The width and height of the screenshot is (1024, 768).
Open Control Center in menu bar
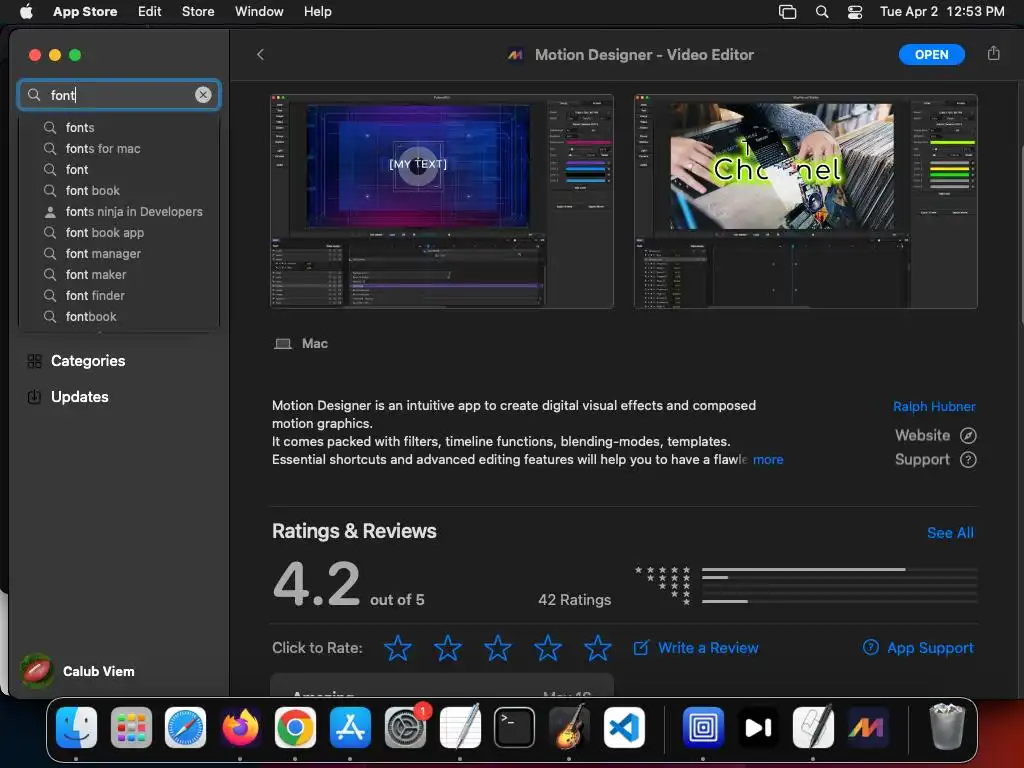coord(855,12)
